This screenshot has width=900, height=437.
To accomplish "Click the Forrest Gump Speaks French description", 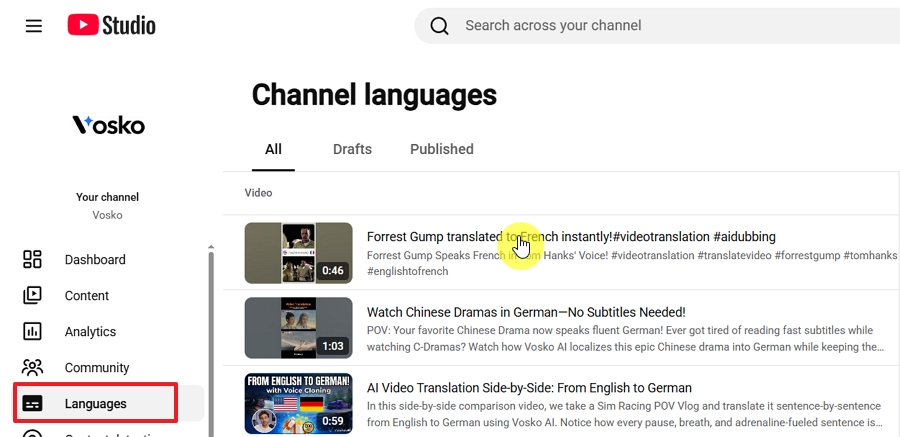I will click(632, 263).
